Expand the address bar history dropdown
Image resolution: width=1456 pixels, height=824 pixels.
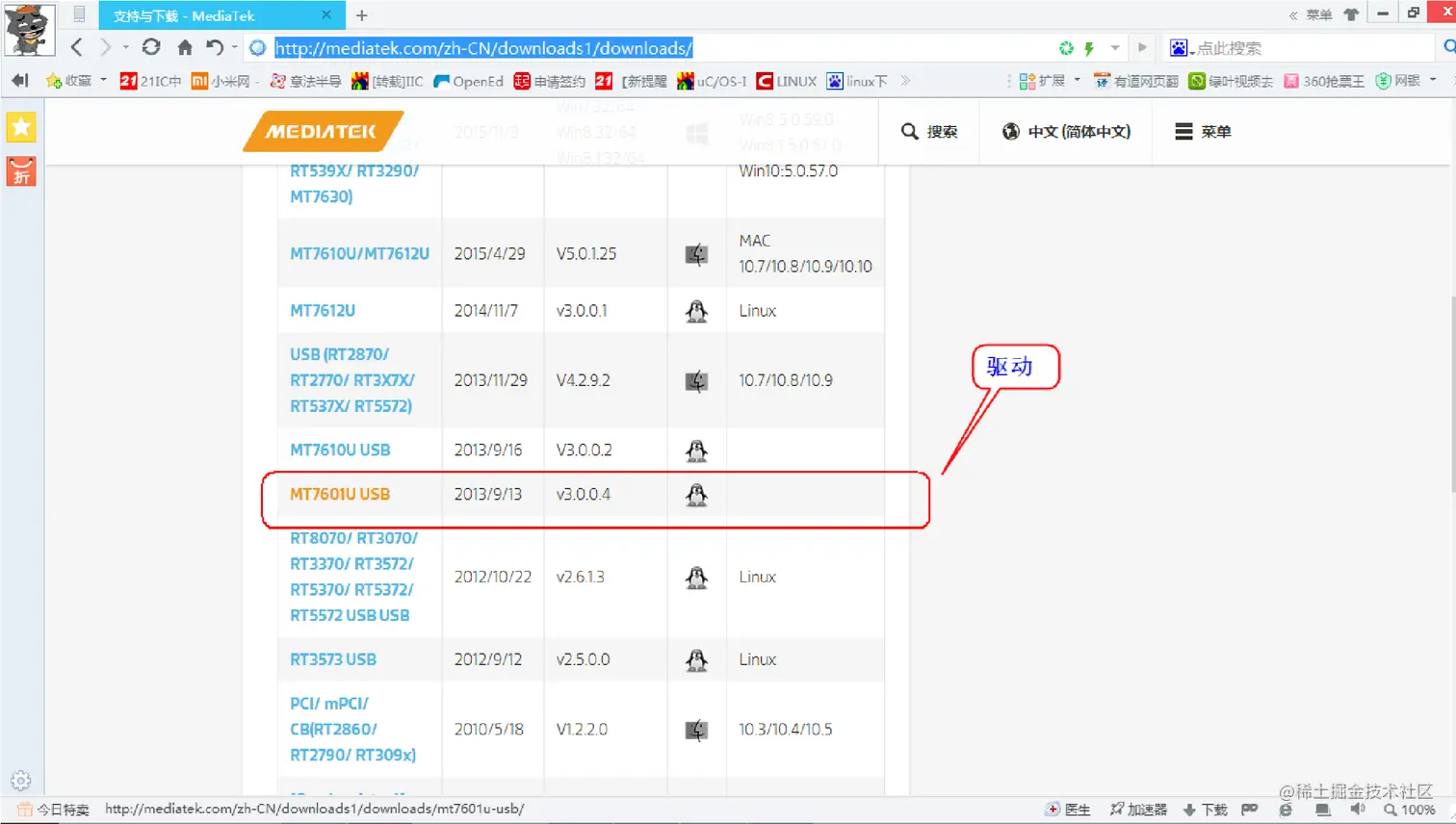click(1115, 48)
